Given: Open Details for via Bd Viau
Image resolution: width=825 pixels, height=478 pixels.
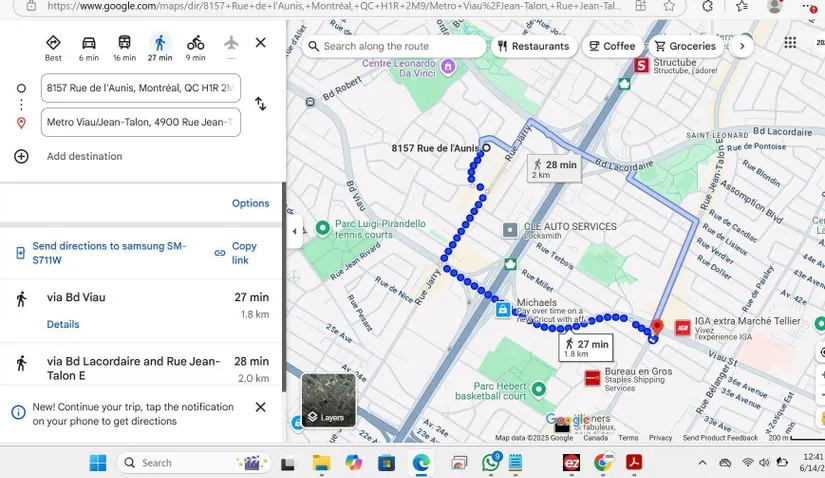Looking at the screenshot, I should pyautogui.click(x=63, y=324).
